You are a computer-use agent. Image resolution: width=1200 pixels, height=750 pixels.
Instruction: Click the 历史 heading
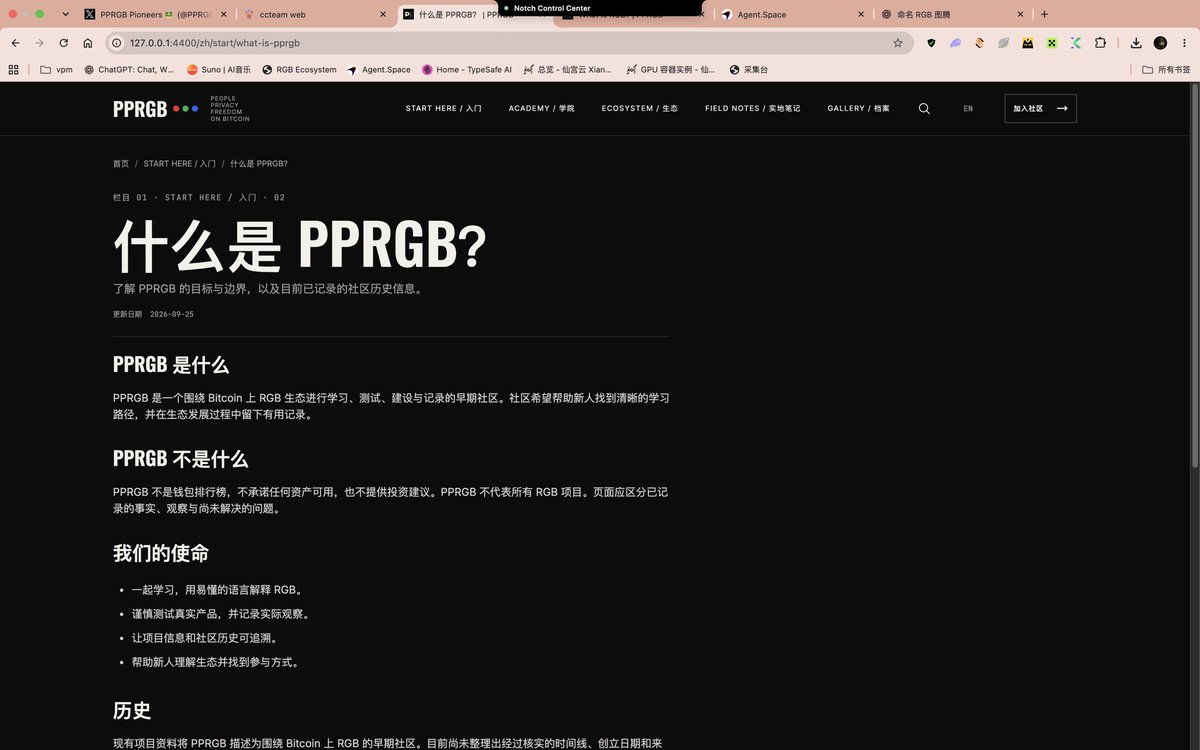132,711
